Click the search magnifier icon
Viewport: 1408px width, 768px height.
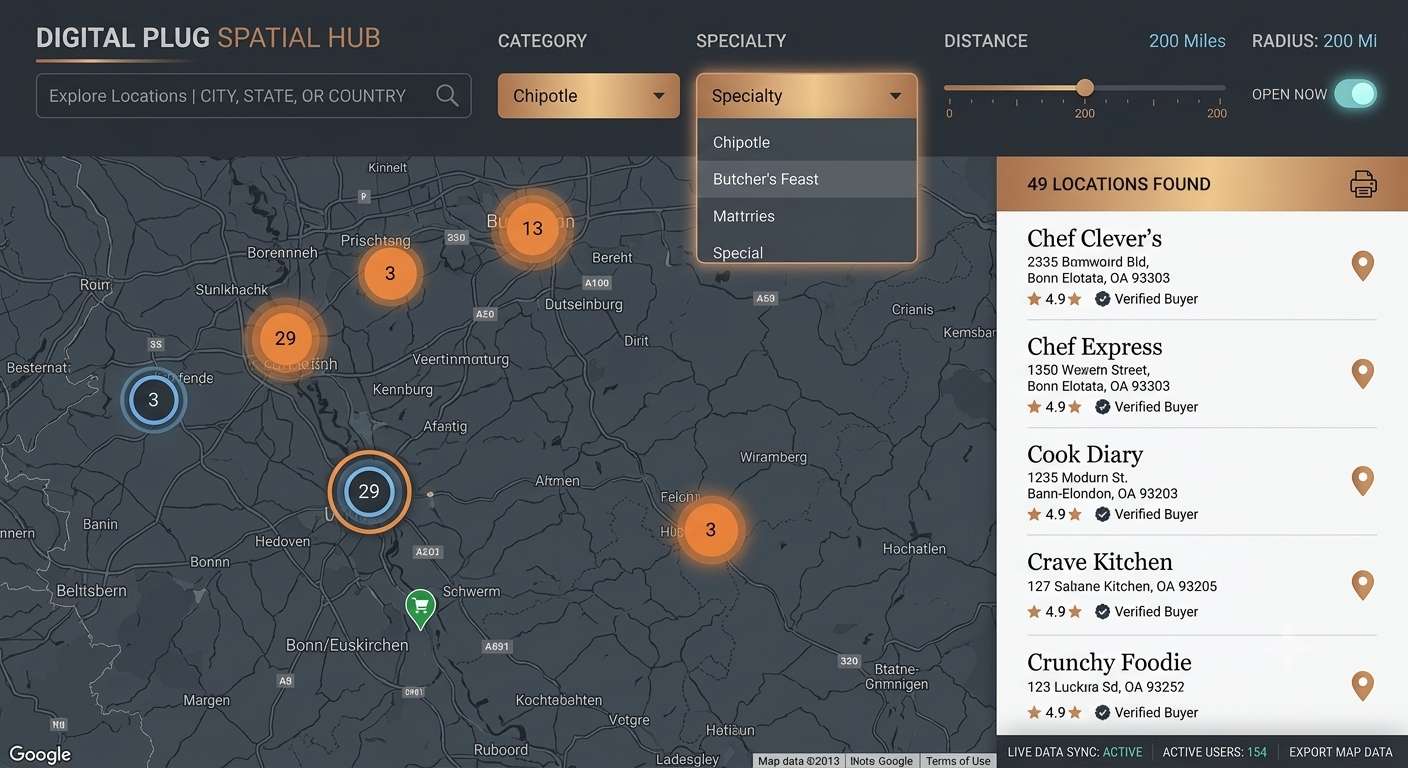tap(447, 95)
